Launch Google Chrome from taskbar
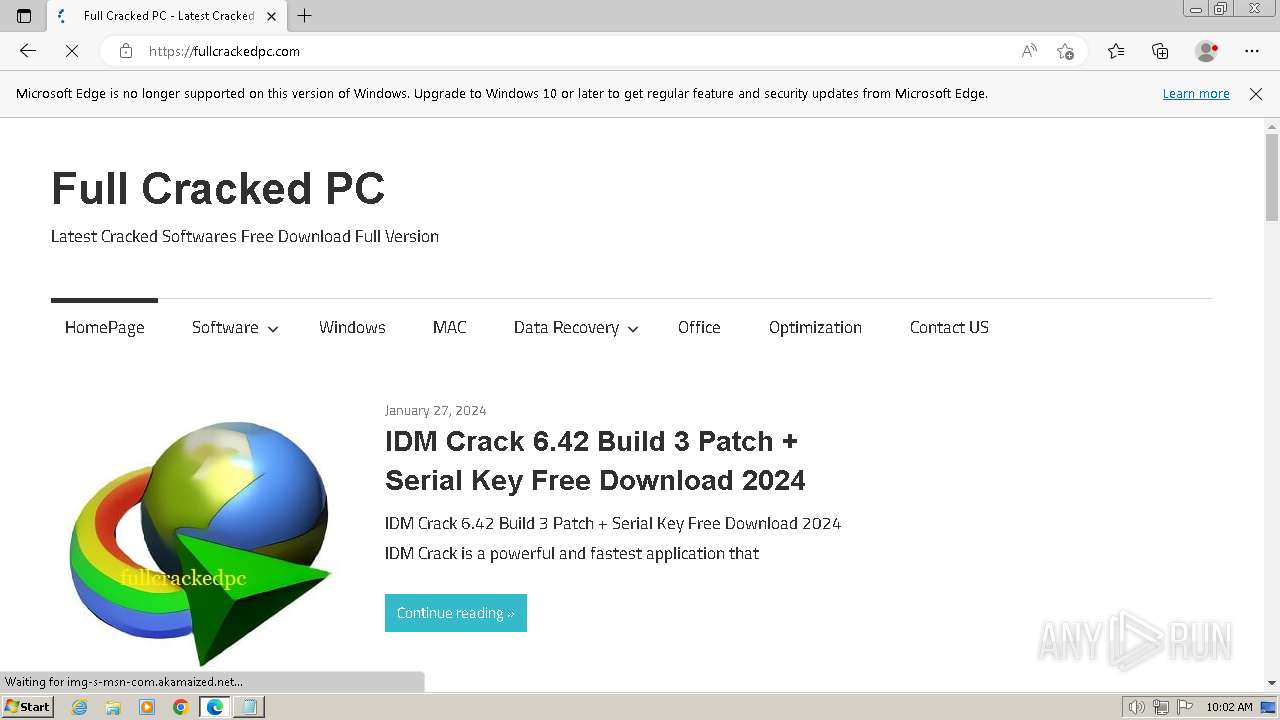 click(181, 707)
